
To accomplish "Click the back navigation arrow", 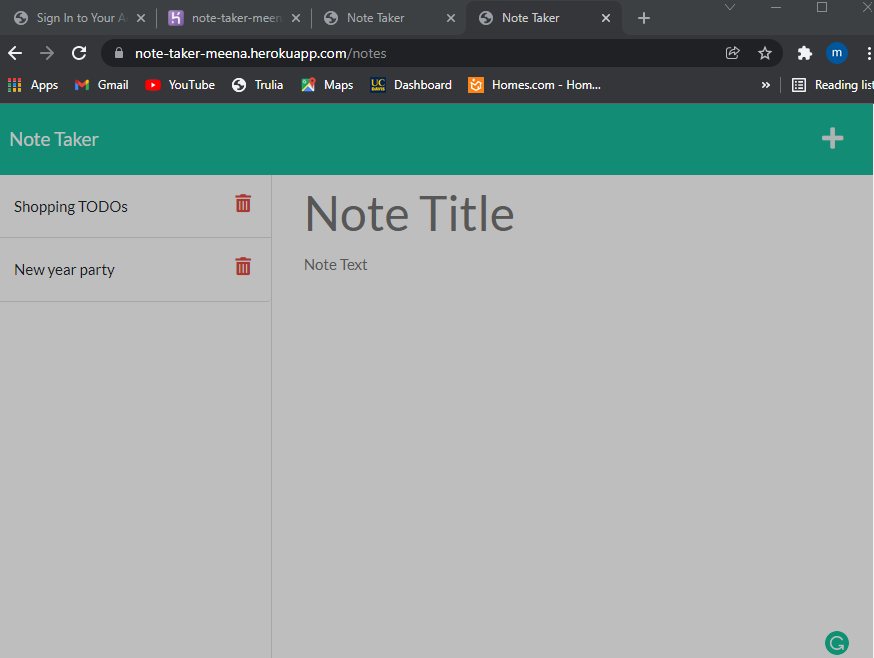I will [14, 52].
